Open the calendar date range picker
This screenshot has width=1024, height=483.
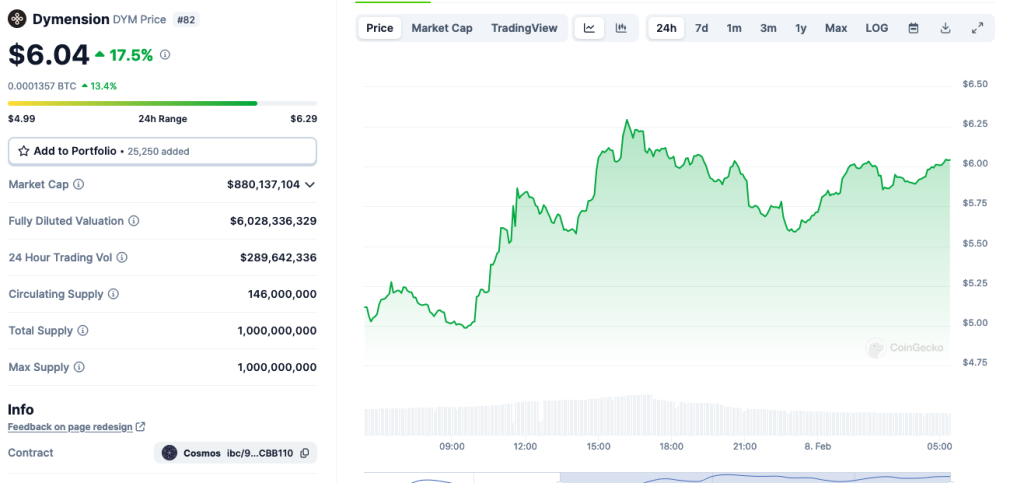[x=913, y=28]
